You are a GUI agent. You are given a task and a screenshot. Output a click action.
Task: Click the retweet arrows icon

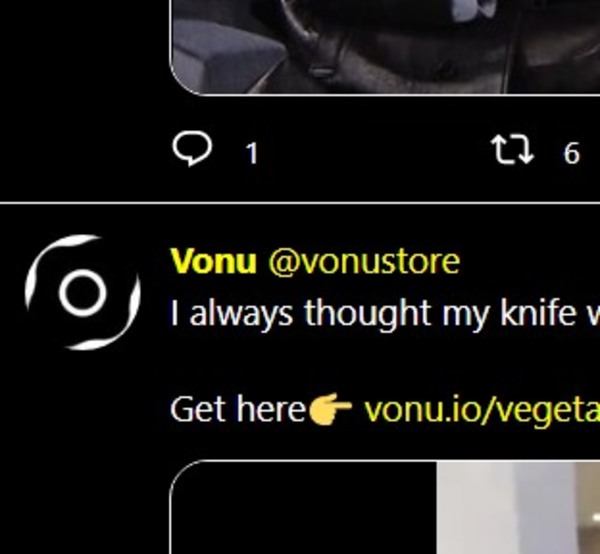512,150
